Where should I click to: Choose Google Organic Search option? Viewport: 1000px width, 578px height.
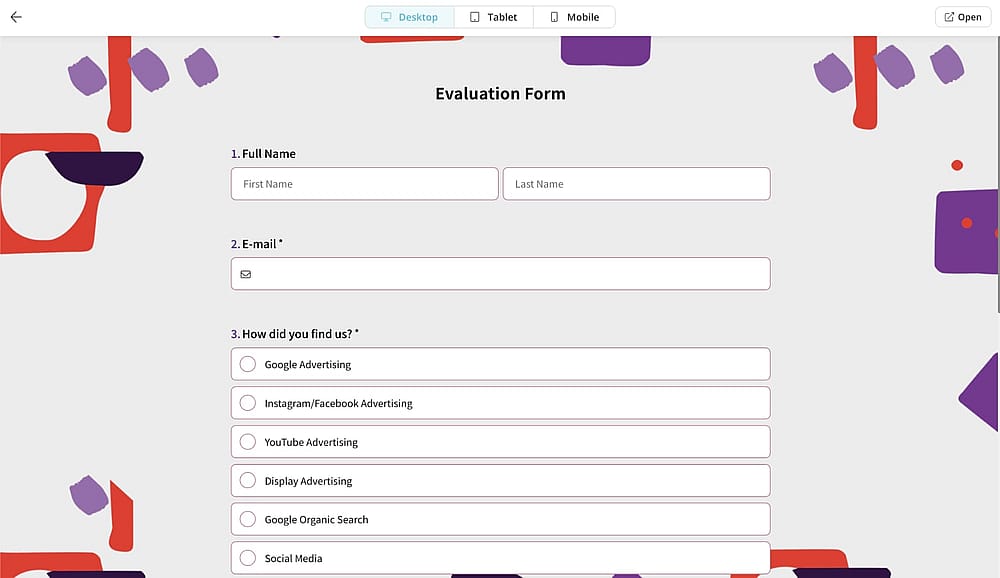501,519
